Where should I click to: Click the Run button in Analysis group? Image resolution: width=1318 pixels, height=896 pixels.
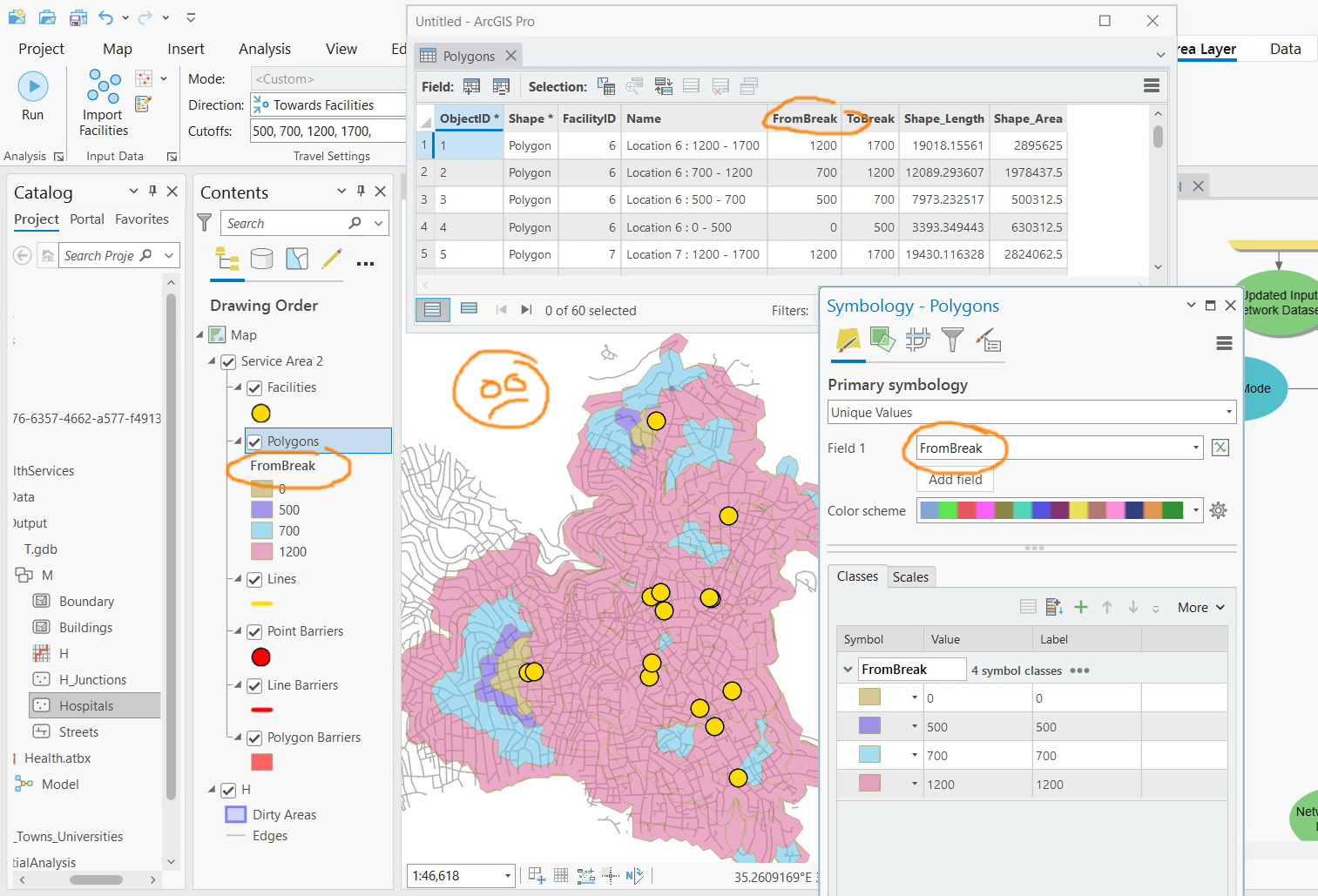click(x=32, y=86)
